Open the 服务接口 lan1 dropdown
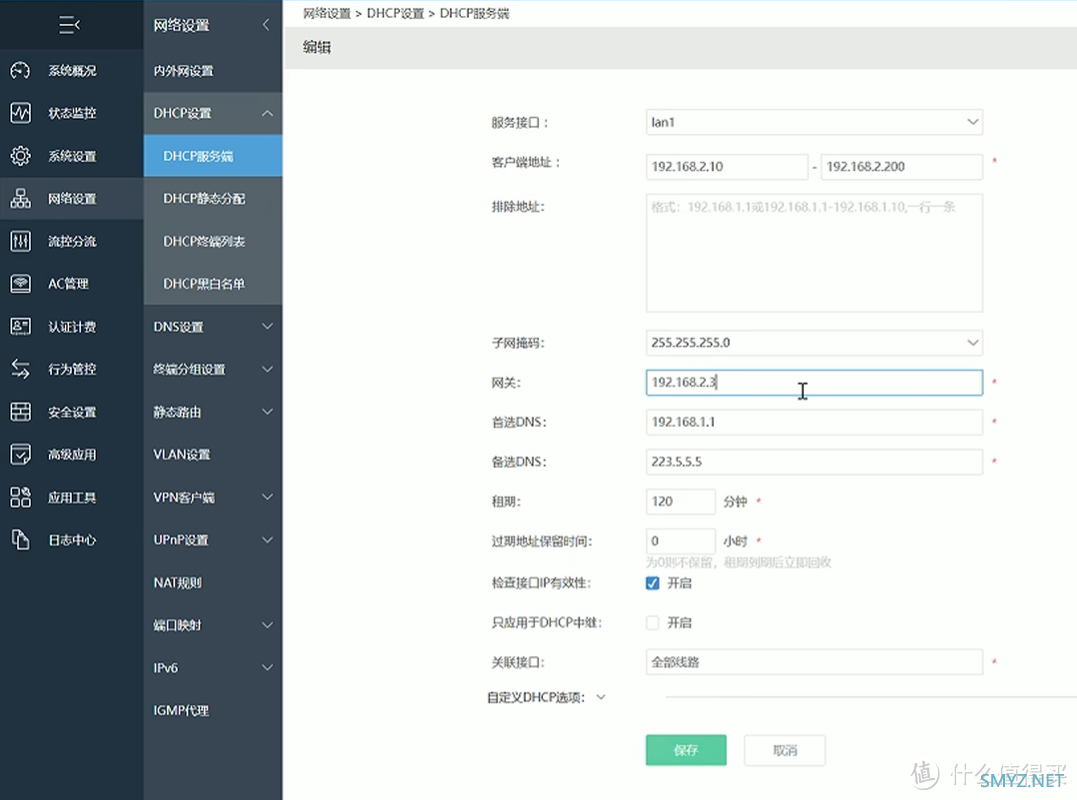 click(814, 122)
